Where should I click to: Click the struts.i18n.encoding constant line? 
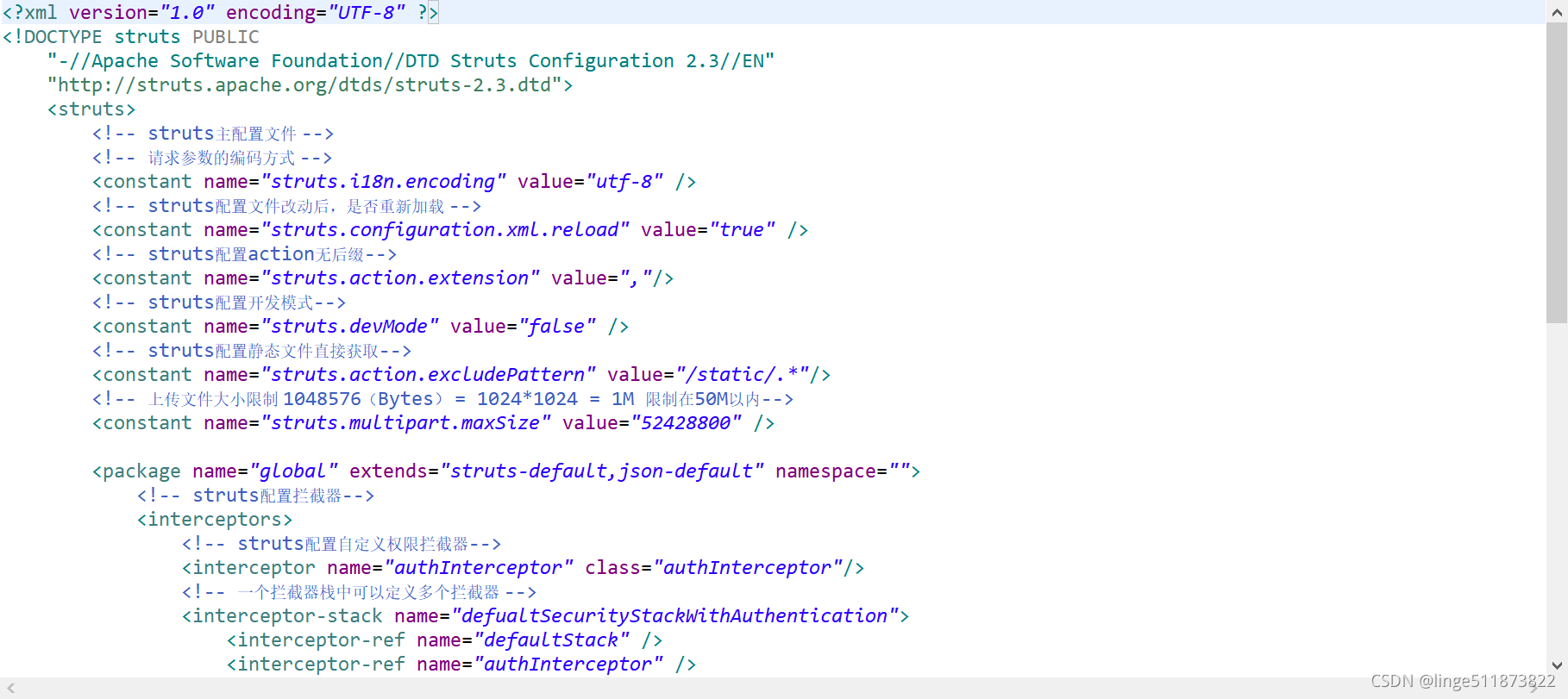[394, 182]
